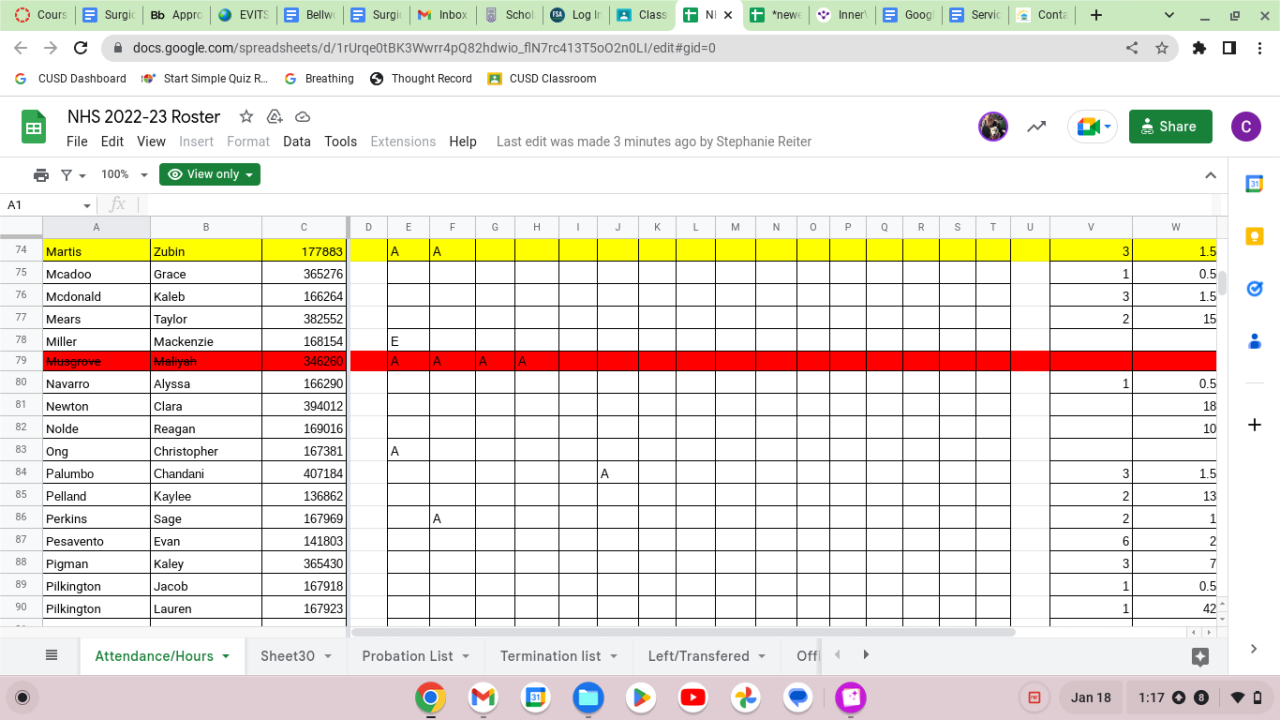Hide the side panel chevron
Screen dimensions: 1280x720
pyautogui.click(x=1254, y=649)
